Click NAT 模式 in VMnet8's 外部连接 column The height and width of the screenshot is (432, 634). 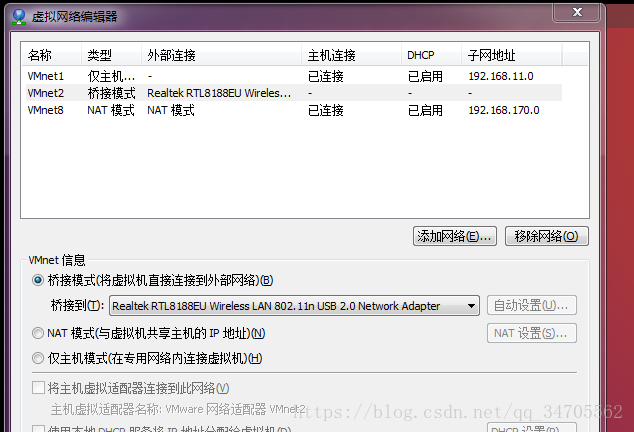171,110
